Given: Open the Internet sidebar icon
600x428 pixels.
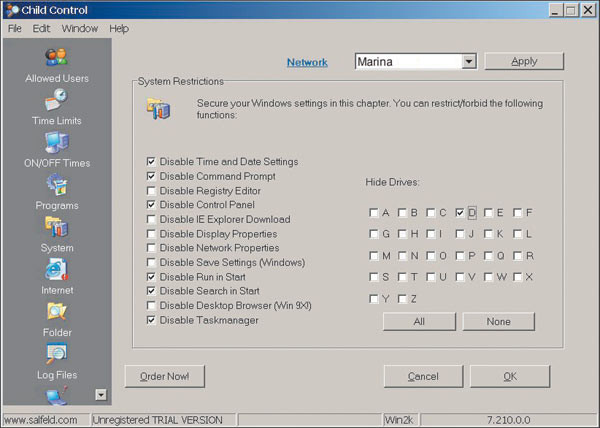Looking at the screenshot, I should 56,271.
